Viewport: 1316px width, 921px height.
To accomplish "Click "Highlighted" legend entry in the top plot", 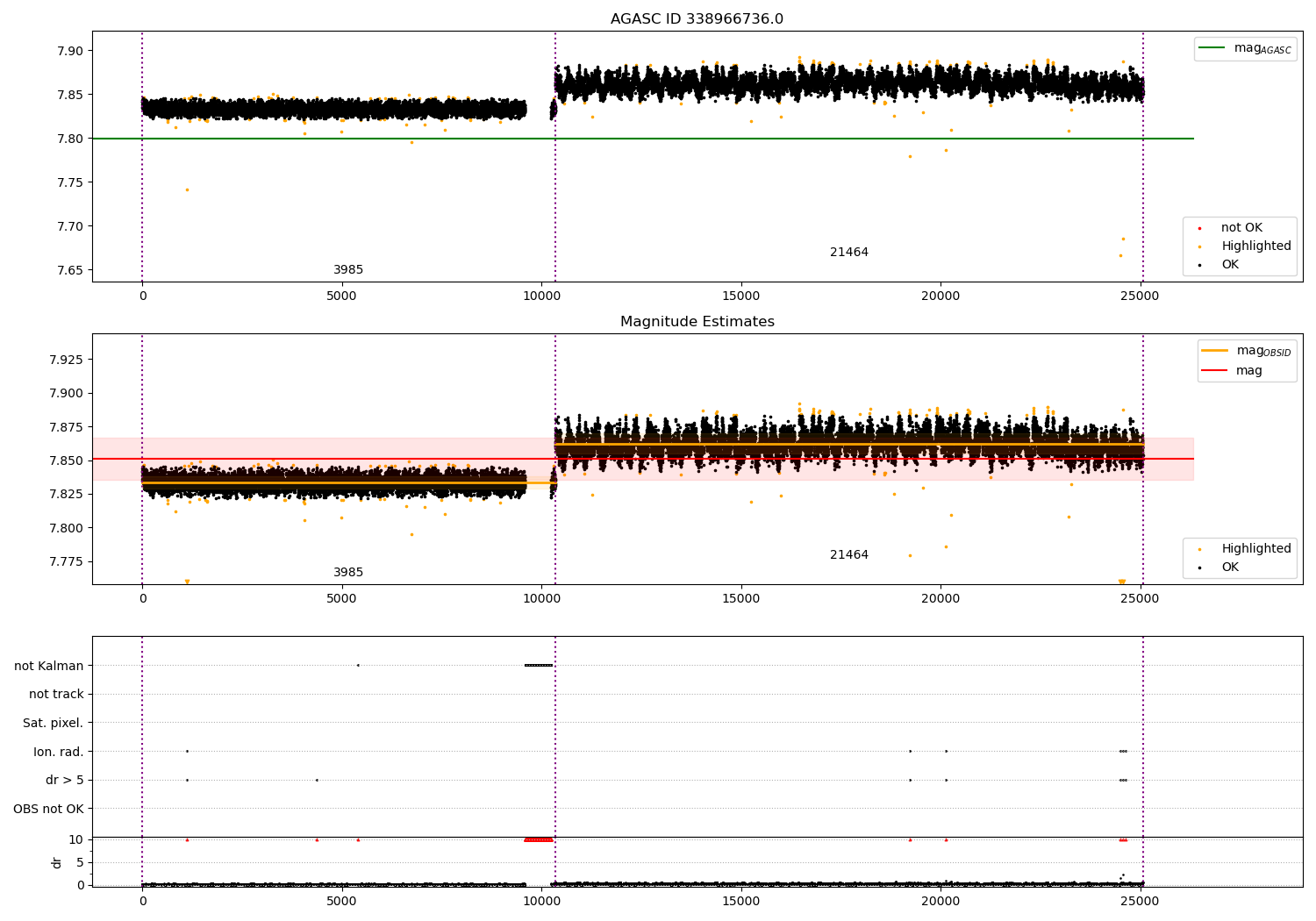I will click(1245, 246).
